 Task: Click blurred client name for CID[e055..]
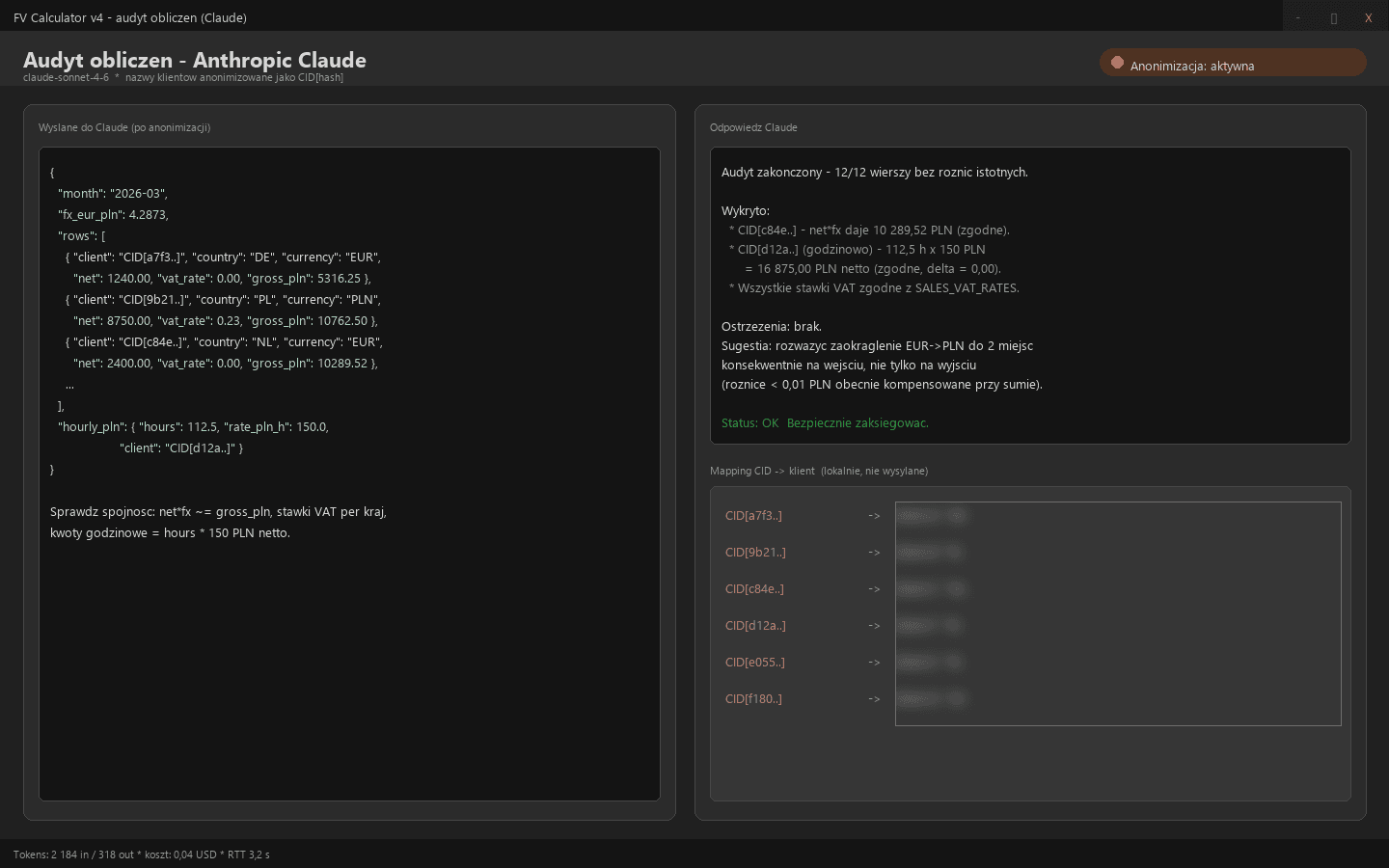(931, 663)
